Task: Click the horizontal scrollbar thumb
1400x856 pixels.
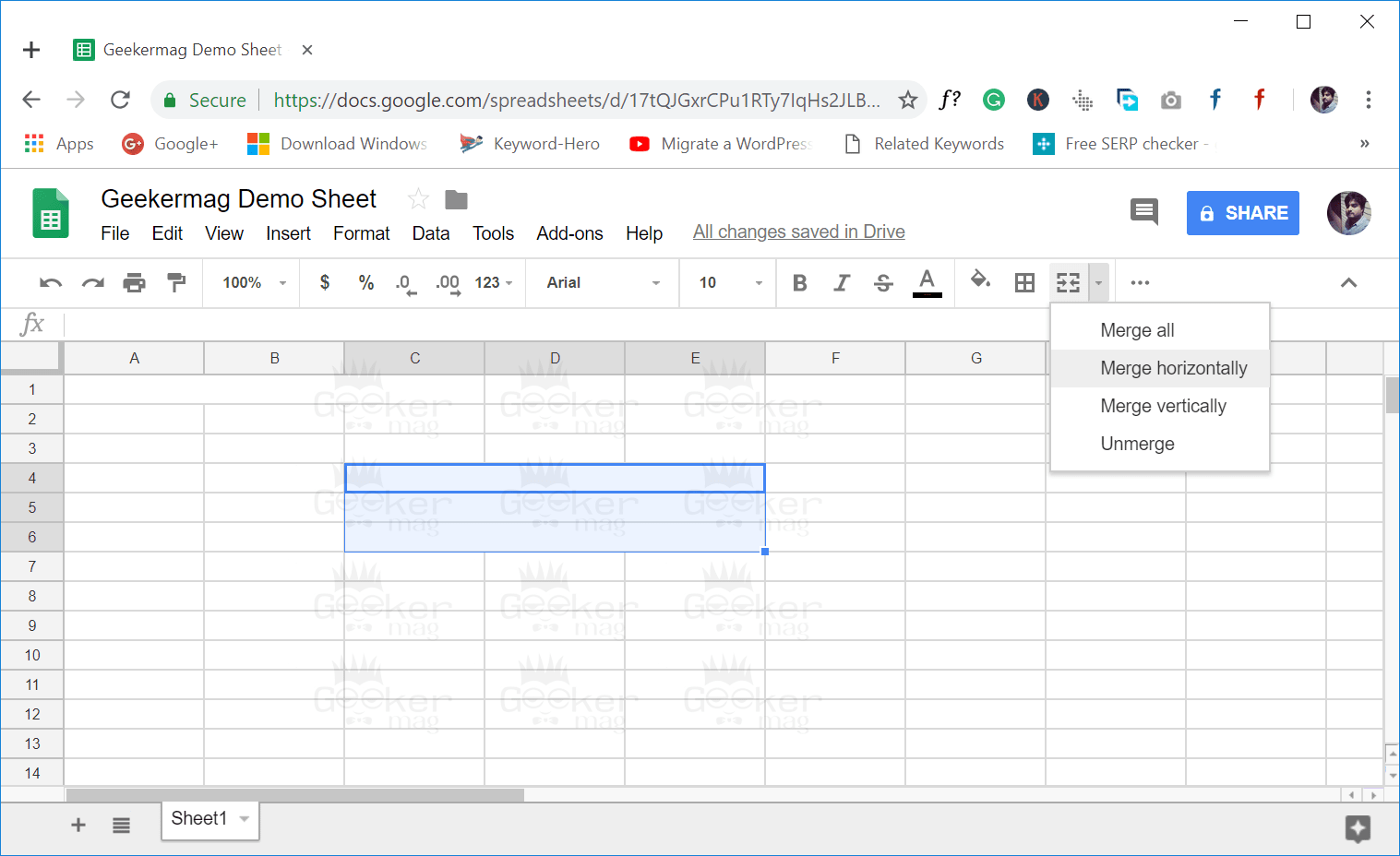Action: [x=295, y=795]
